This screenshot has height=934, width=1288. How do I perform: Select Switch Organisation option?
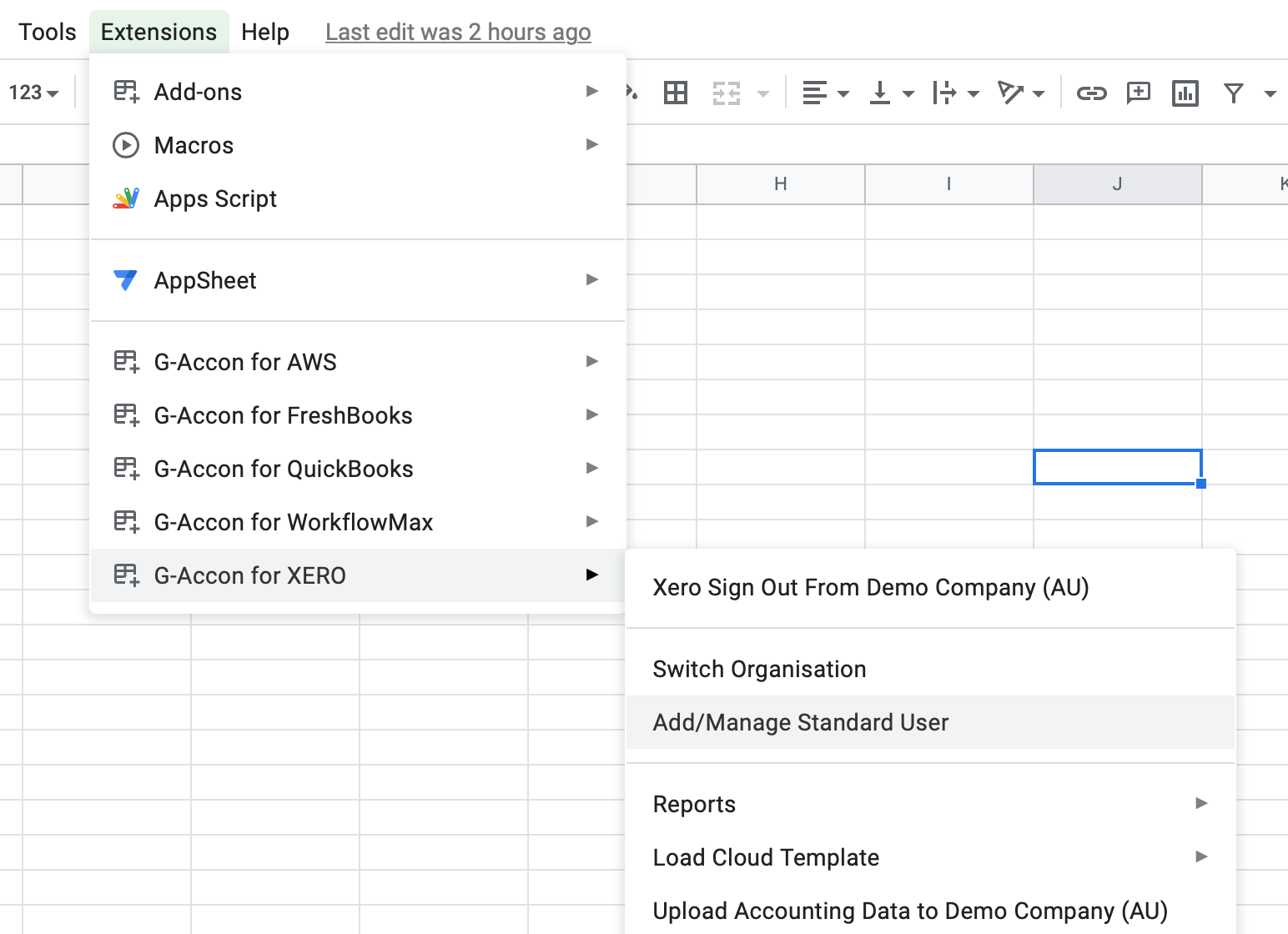(930, 669)
